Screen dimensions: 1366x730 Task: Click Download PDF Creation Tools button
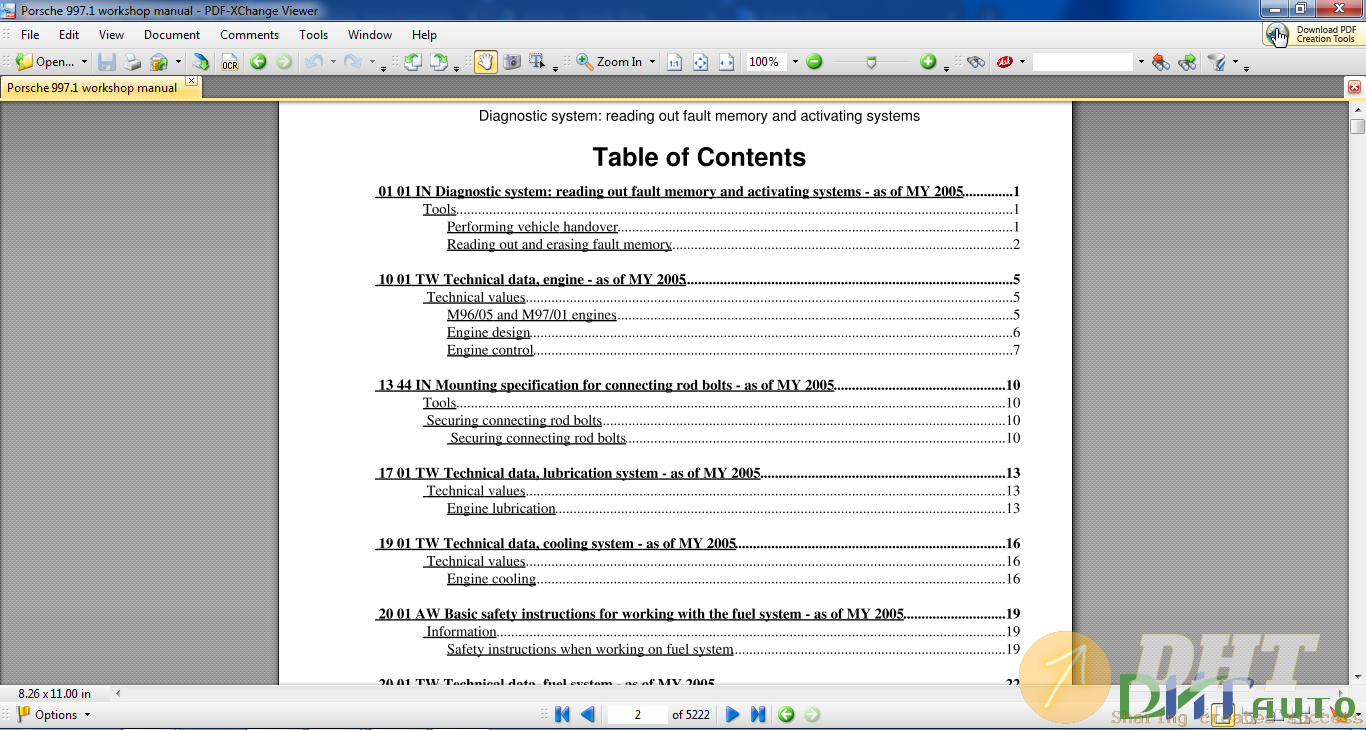[x=1313, y=34]
